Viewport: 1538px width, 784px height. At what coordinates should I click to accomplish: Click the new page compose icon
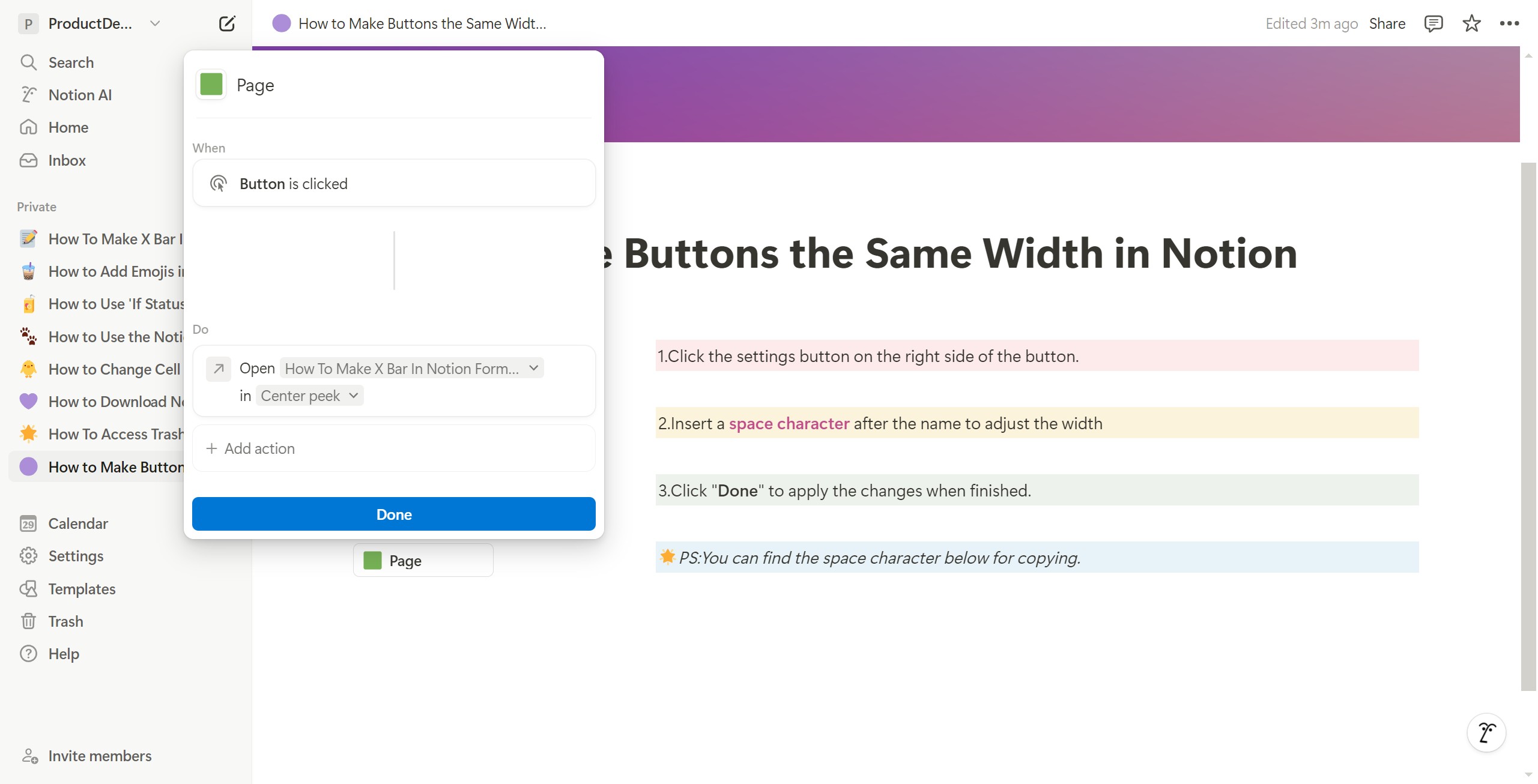227,23
